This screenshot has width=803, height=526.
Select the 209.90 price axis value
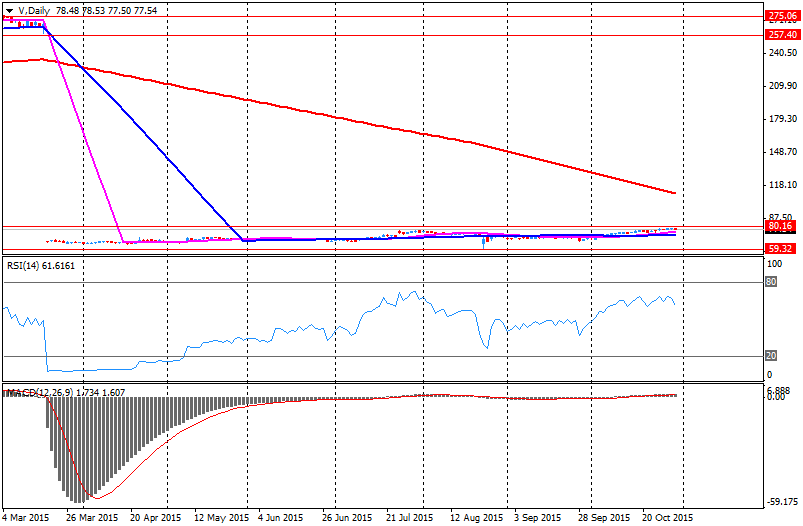[783, 86]
